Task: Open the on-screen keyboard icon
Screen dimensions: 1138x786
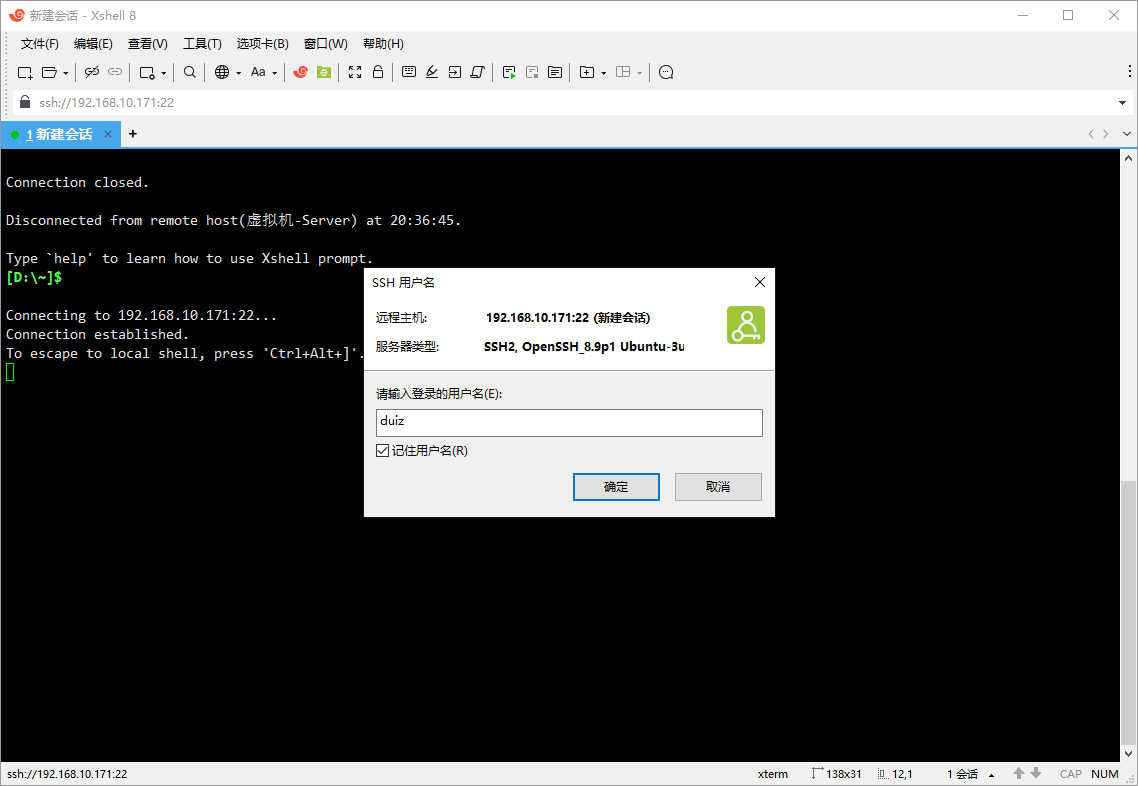Action: (x=409, y=72)
